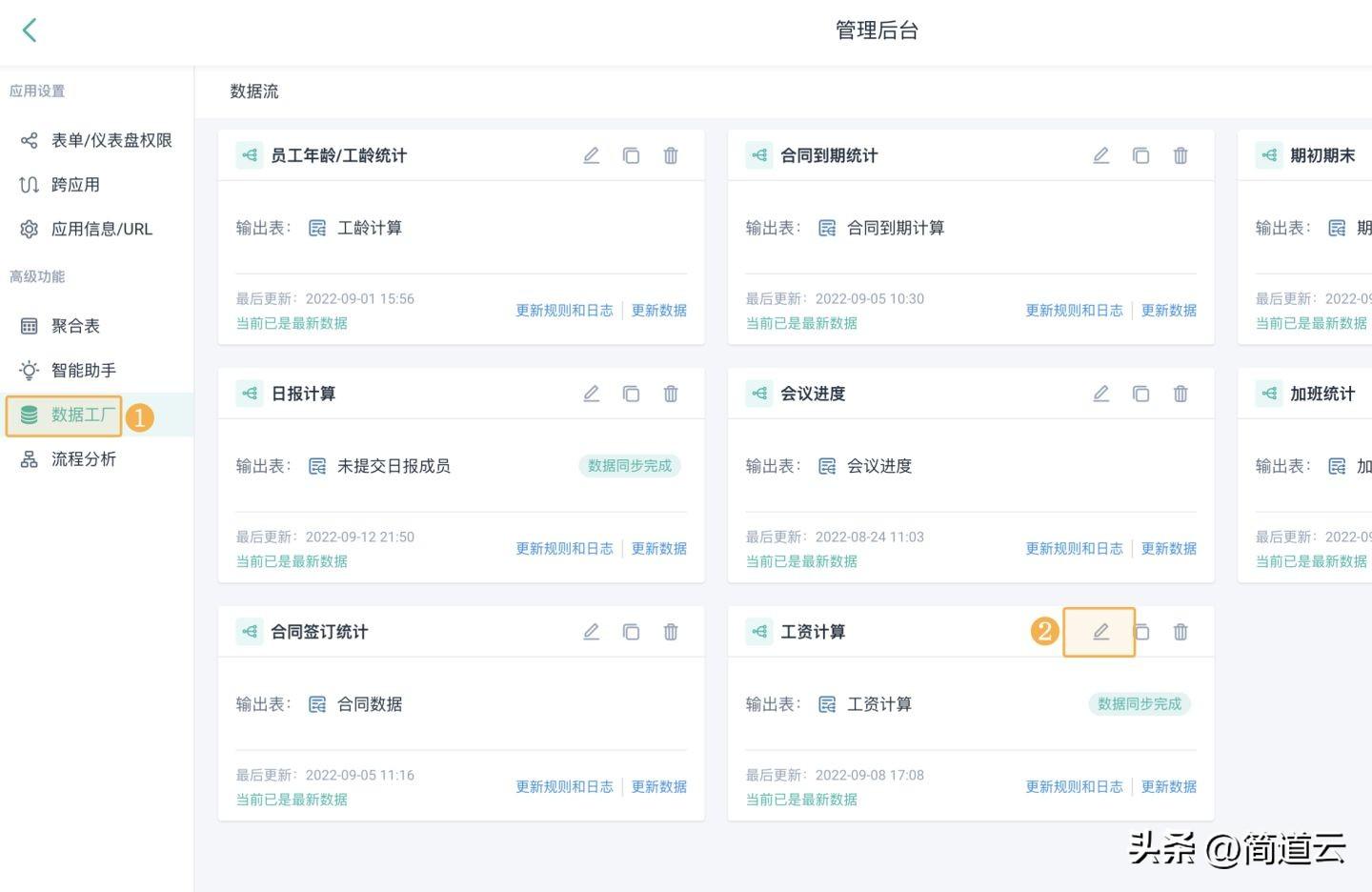Edit the 日报计算 data flow

point(592,394)
